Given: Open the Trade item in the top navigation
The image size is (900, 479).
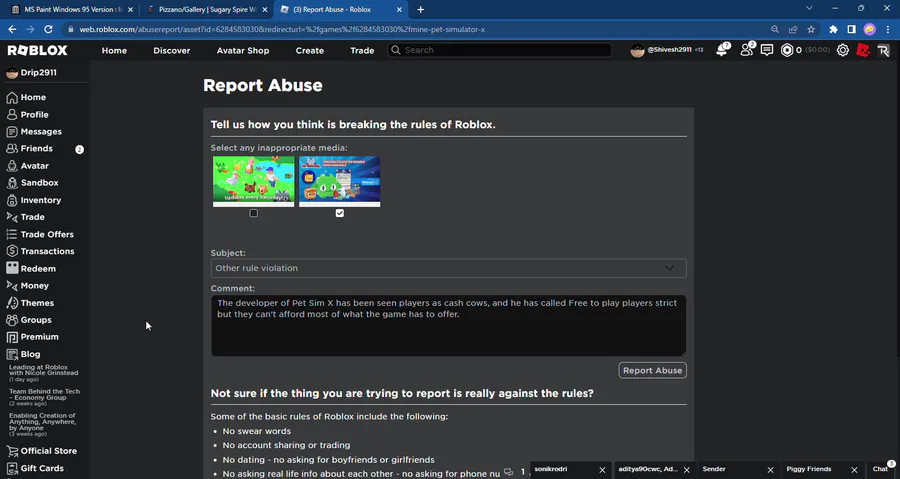Looking at the screenshot, I should pos(362,50).
